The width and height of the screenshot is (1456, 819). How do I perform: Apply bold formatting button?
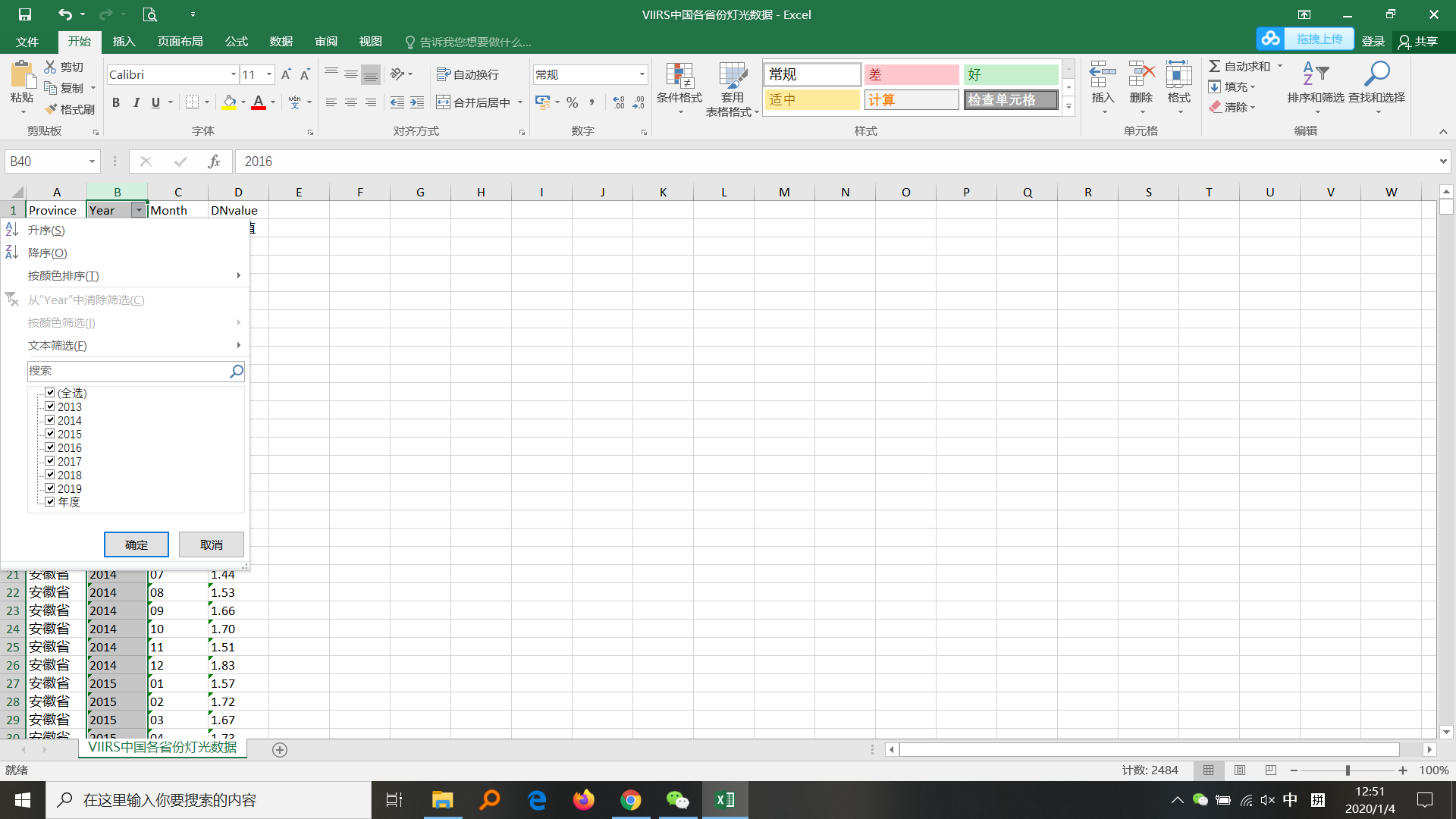click(x=116, y=102)
